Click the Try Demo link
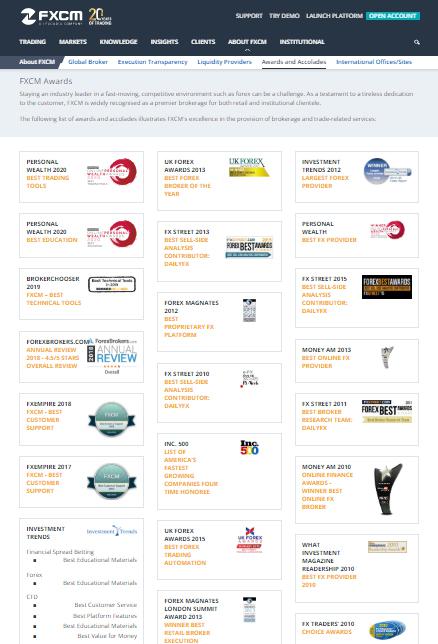Screen dimensions: 438x644 (x=284, y=16)
